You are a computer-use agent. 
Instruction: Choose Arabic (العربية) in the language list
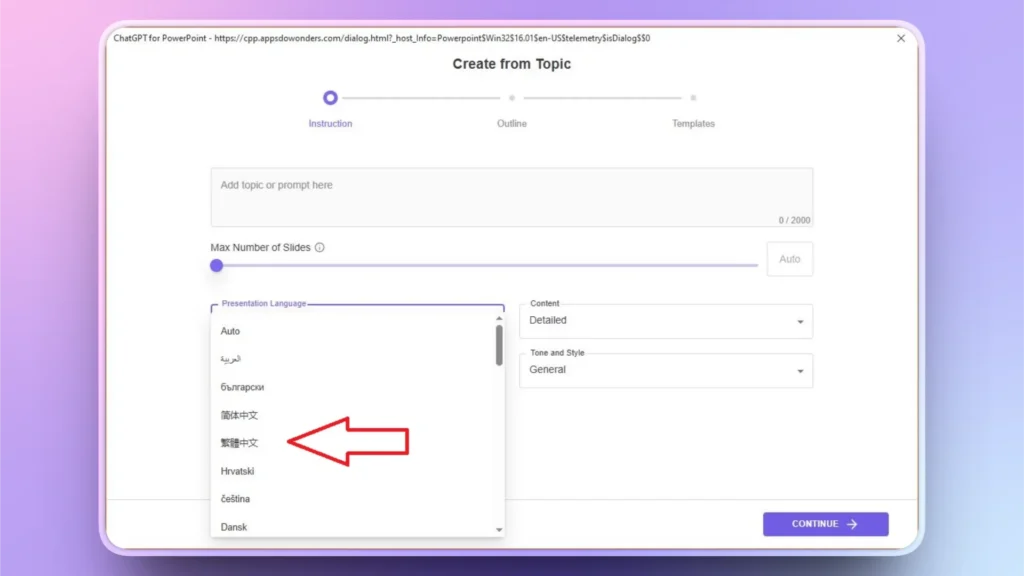point(231,359)
